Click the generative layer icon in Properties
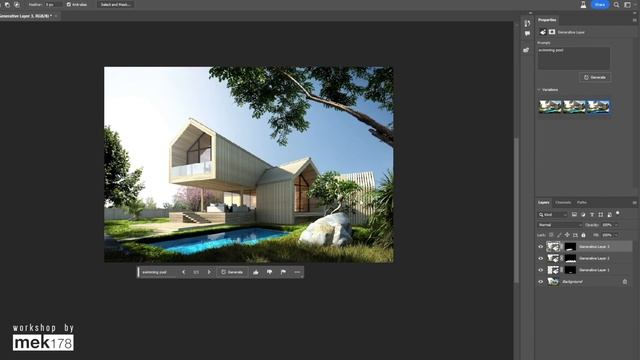640x360 pixels. coord(543,32)
